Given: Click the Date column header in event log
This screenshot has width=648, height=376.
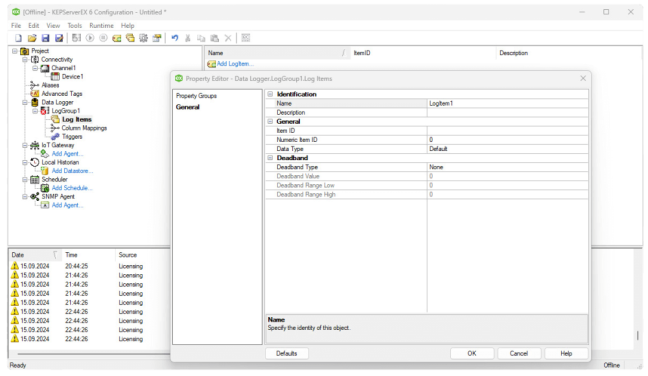Looking at the screenshot, I should tap(35, 255).
